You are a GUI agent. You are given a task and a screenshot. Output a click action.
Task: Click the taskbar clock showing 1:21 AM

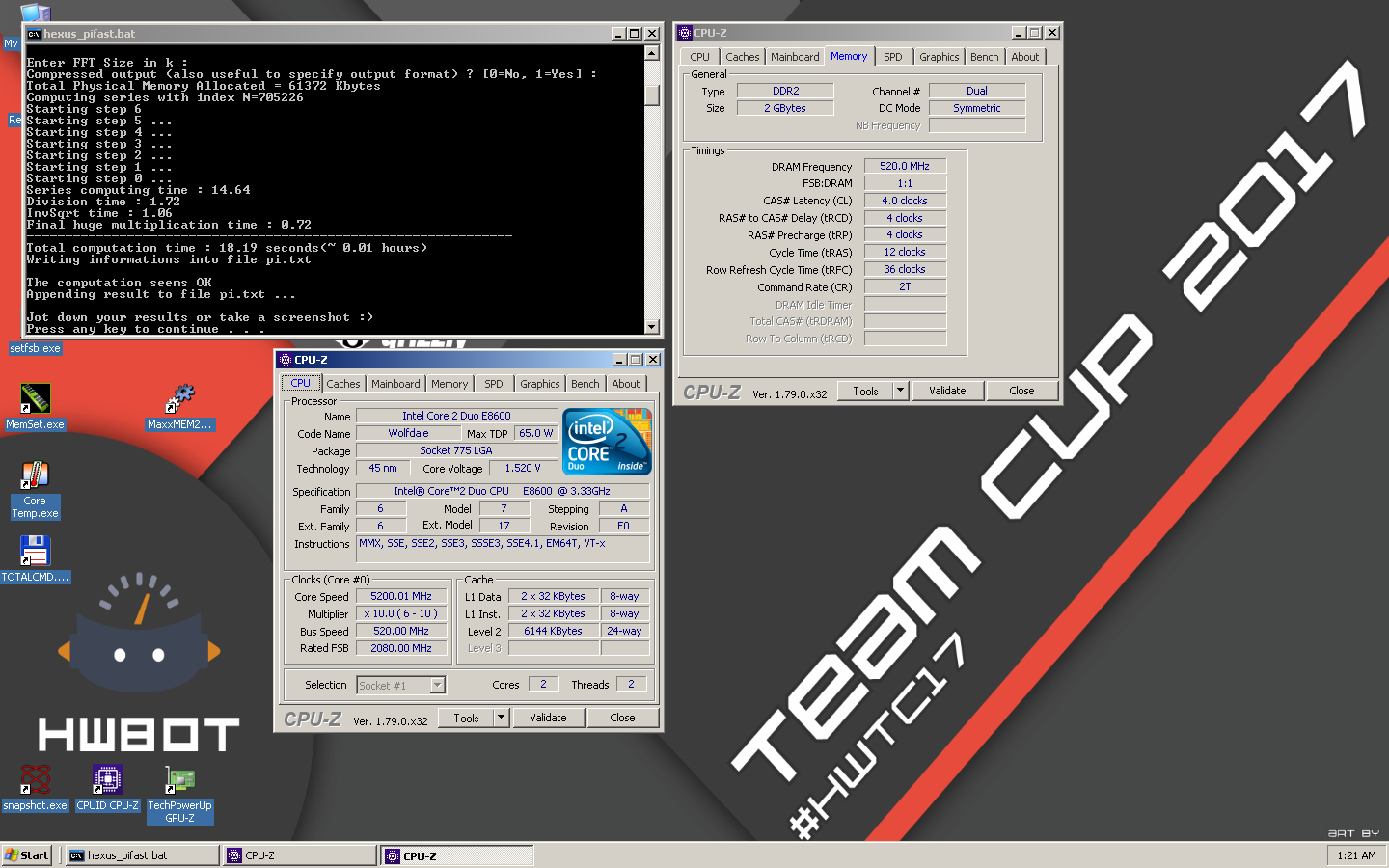1356,855
